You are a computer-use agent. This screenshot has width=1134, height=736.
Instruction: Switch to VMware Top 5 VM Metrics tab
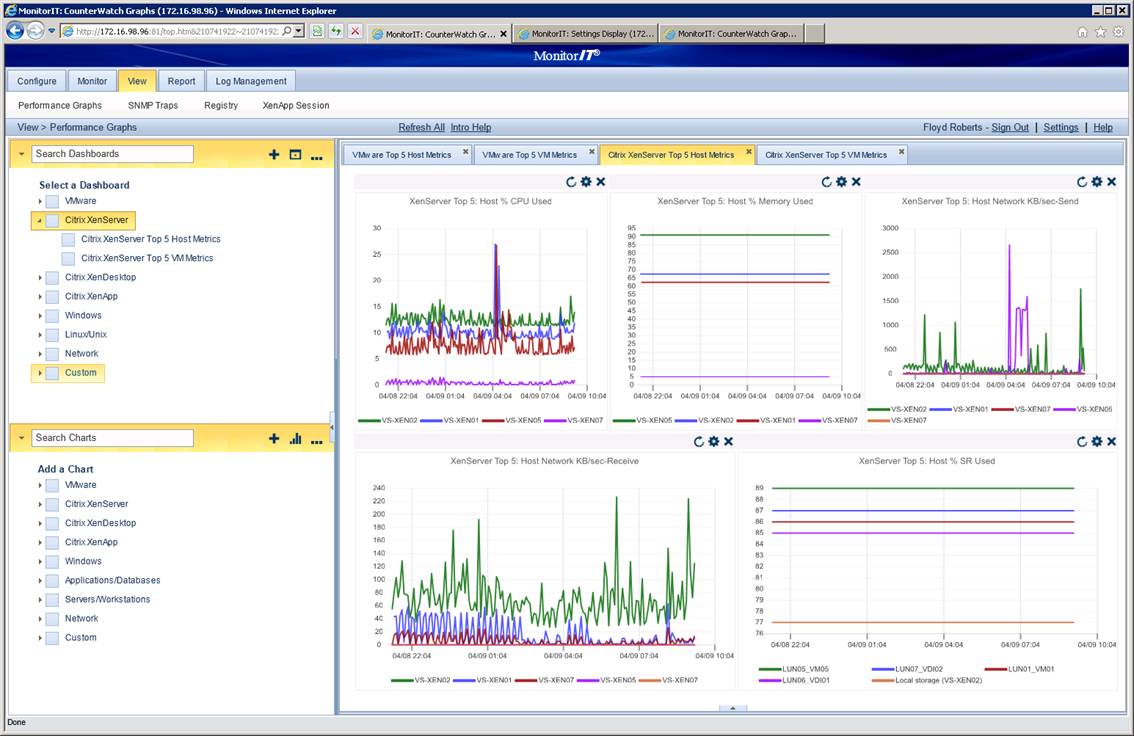529,155
